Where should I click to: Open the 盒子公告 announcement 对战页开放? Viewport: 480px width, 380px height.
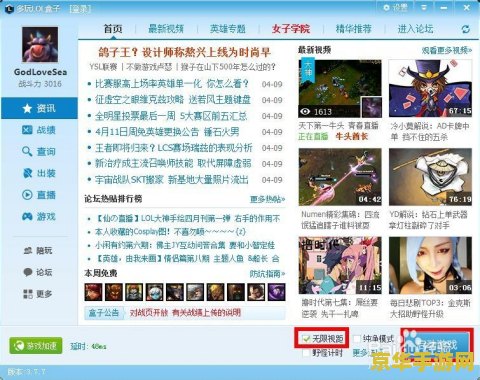[185, 313]
